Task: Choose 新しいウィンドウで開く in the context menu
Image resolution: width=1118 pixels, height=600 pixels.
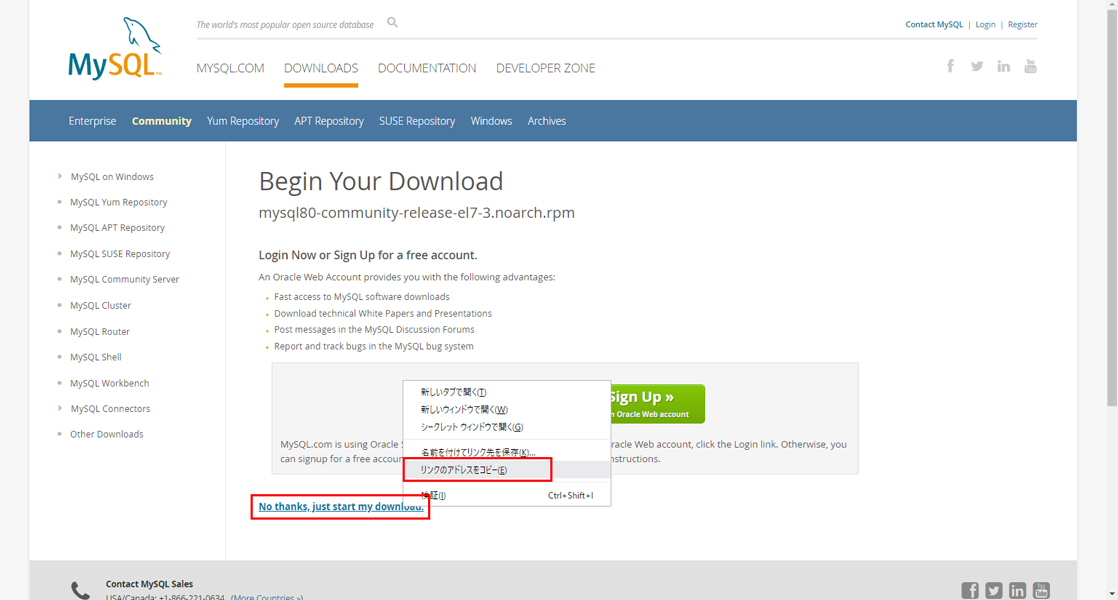Action: 506,410
